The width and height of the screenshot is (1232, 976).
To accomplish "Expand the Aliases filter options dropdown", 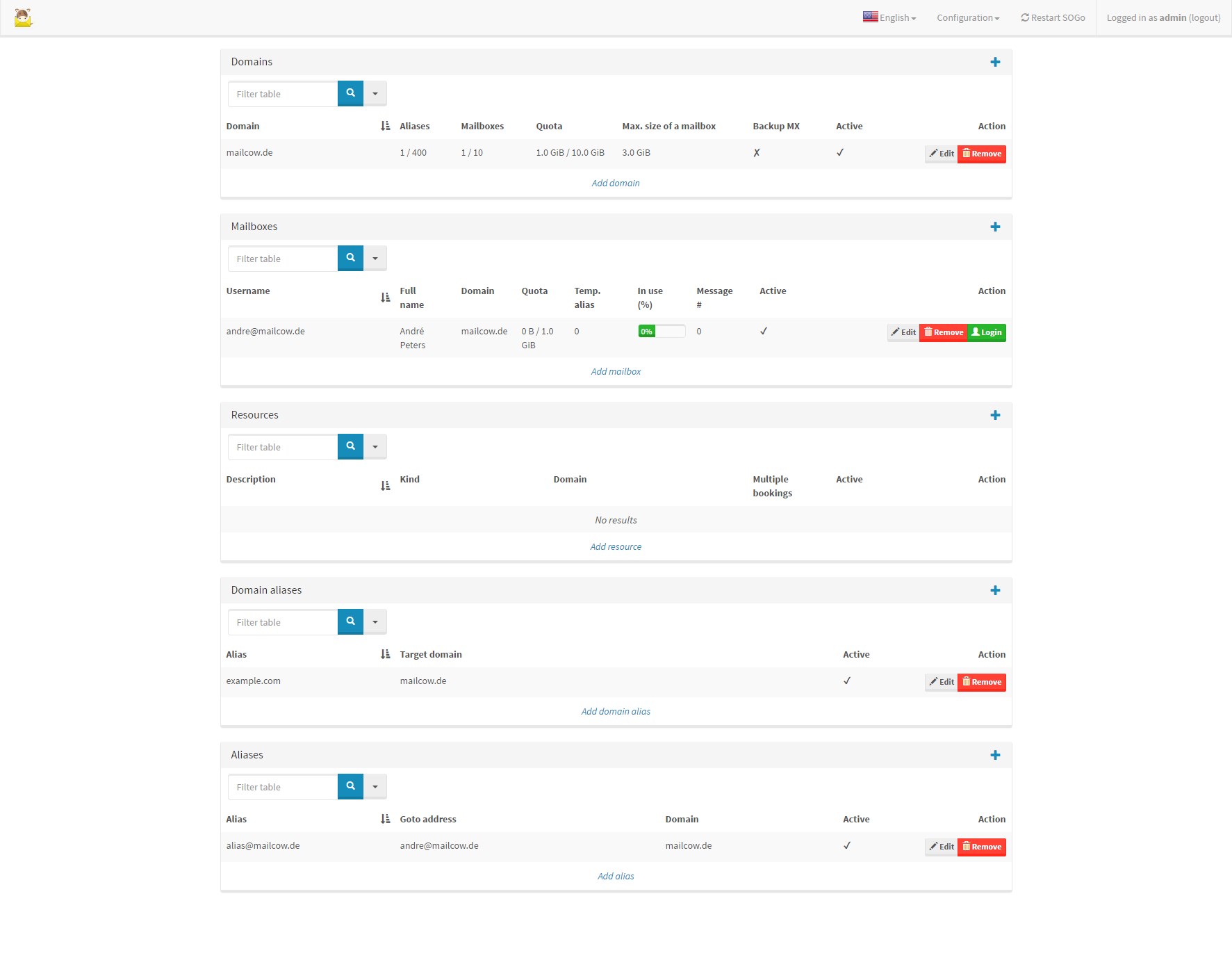I will click(x=375, y=786).
